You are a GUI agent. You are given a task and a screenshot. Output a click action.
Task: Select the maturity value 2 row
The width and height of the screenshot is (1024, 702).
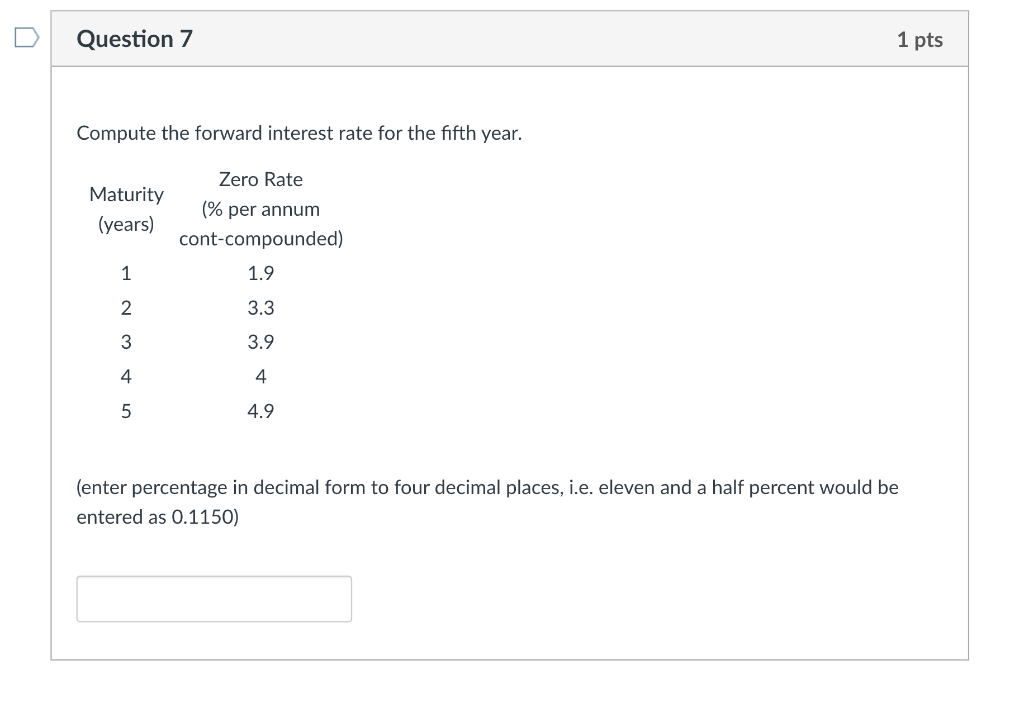[x=126, y=307]
